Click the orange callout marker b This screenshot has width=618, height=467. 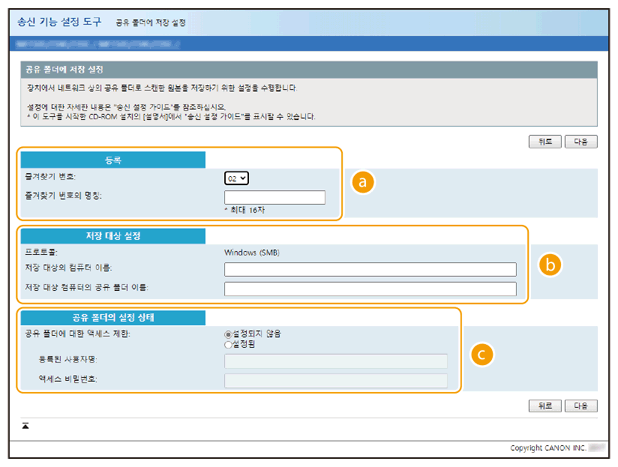(548, 265)
